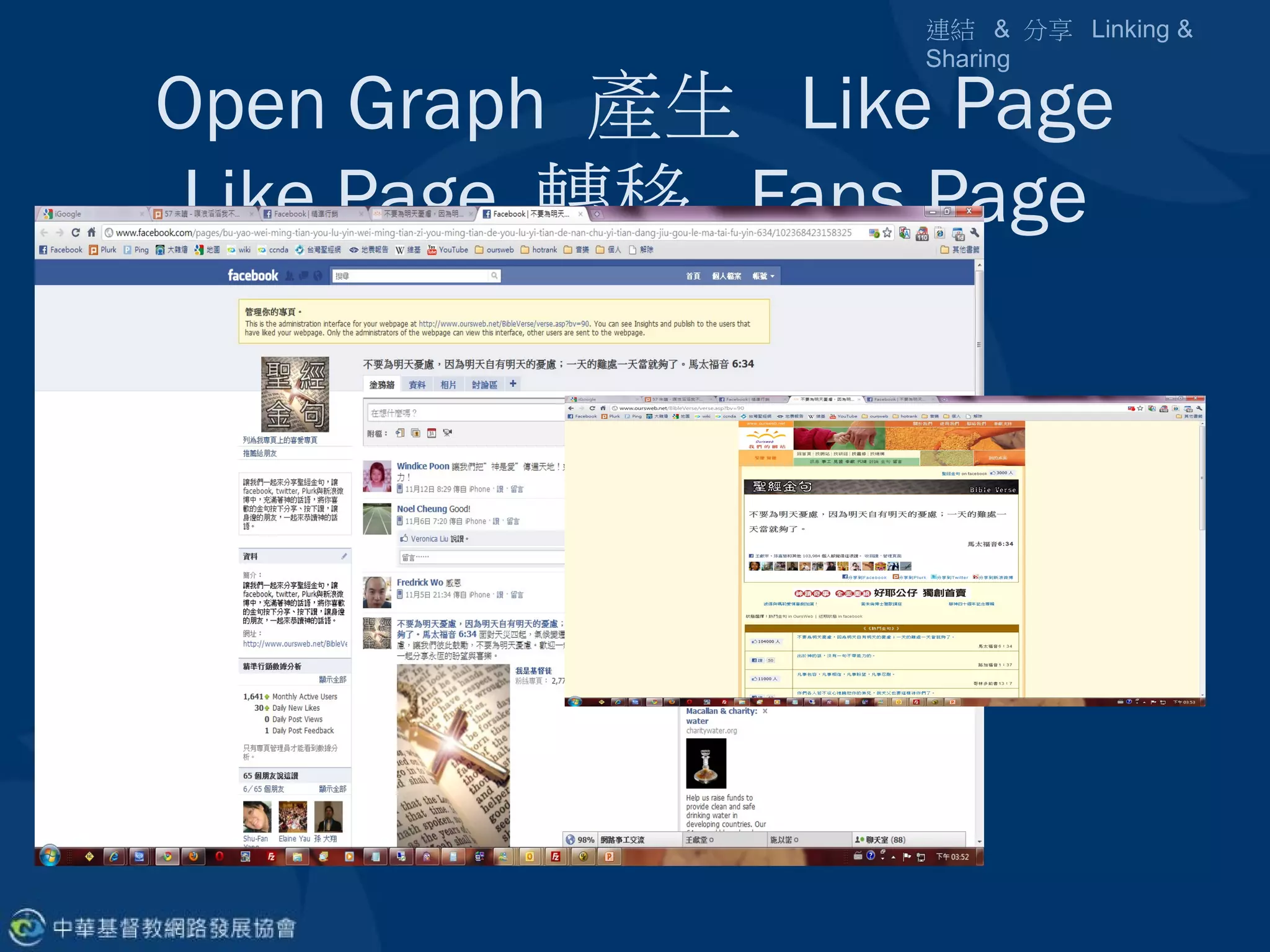The width and height of the screenshot is (1270, 952).
Task: Show hidden tray icons arrow
Action: tap(893, 857)
